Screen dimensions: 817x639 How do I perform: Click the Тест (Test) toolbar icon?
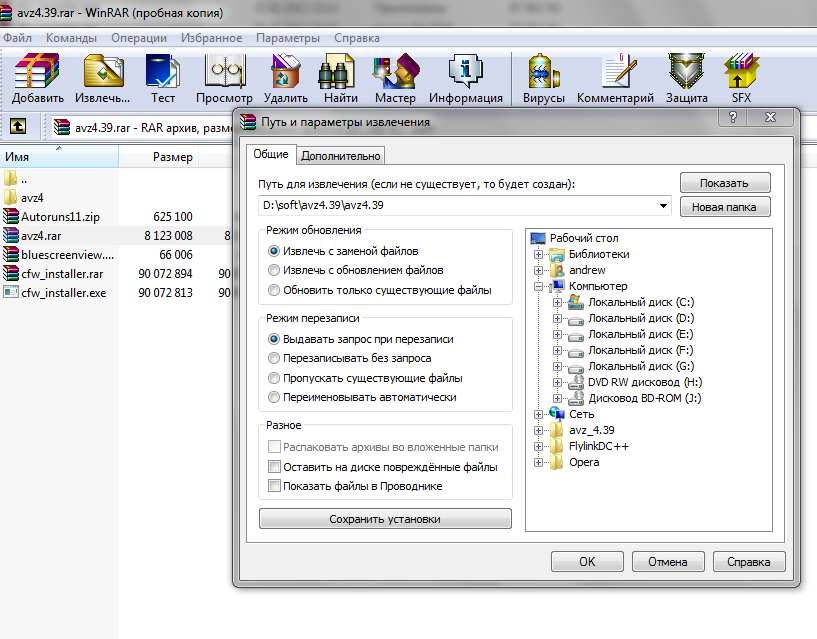(163, 71)
